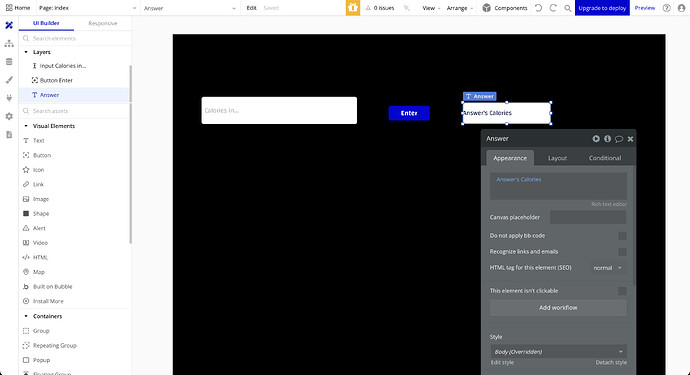Switch to the UI Builder tab
Viewport: 690px width, 375px height.
click(x=46, y=23)
